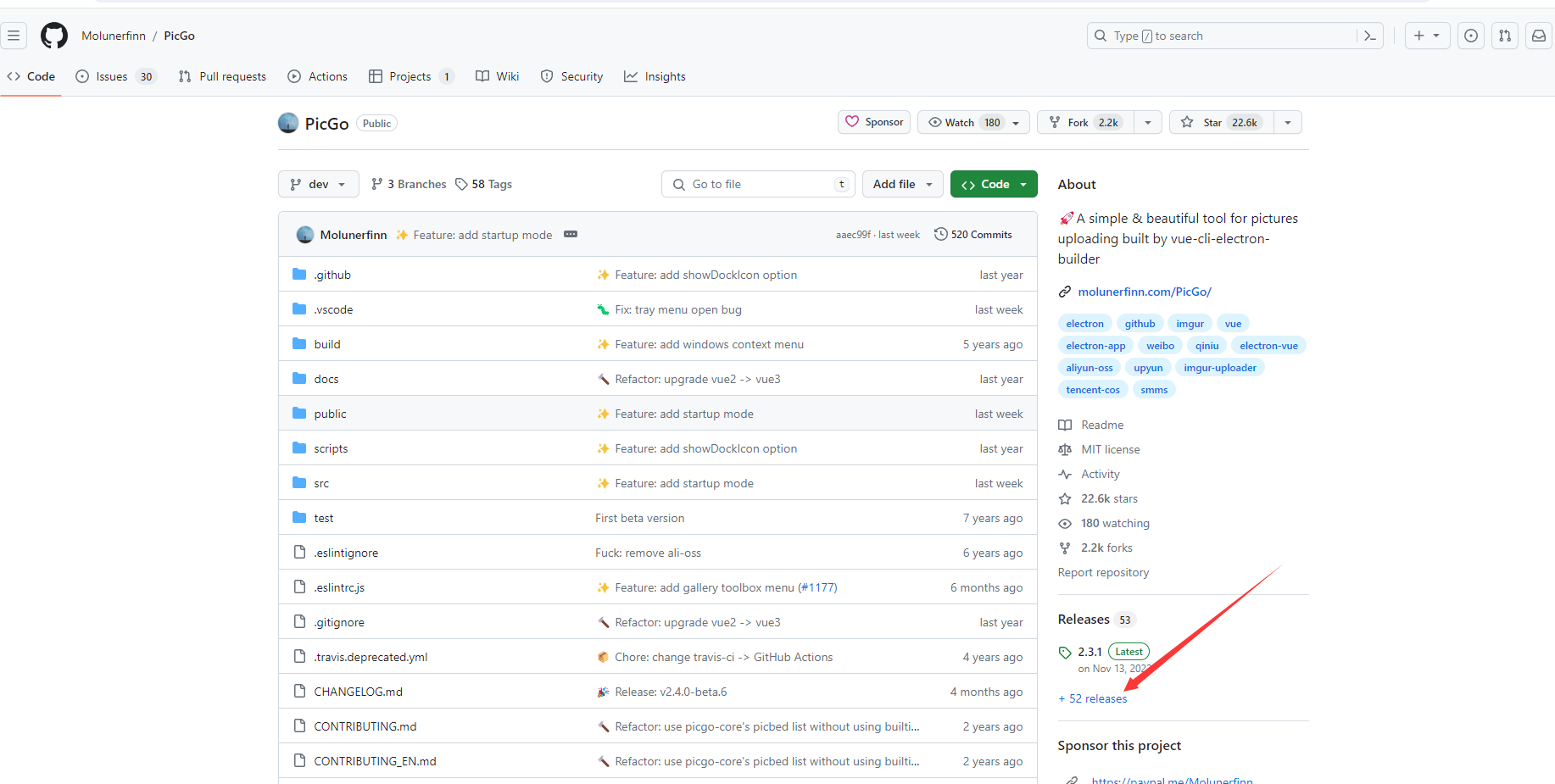
Task: Open the command palette icon
Action: (x=1369, y=36)
